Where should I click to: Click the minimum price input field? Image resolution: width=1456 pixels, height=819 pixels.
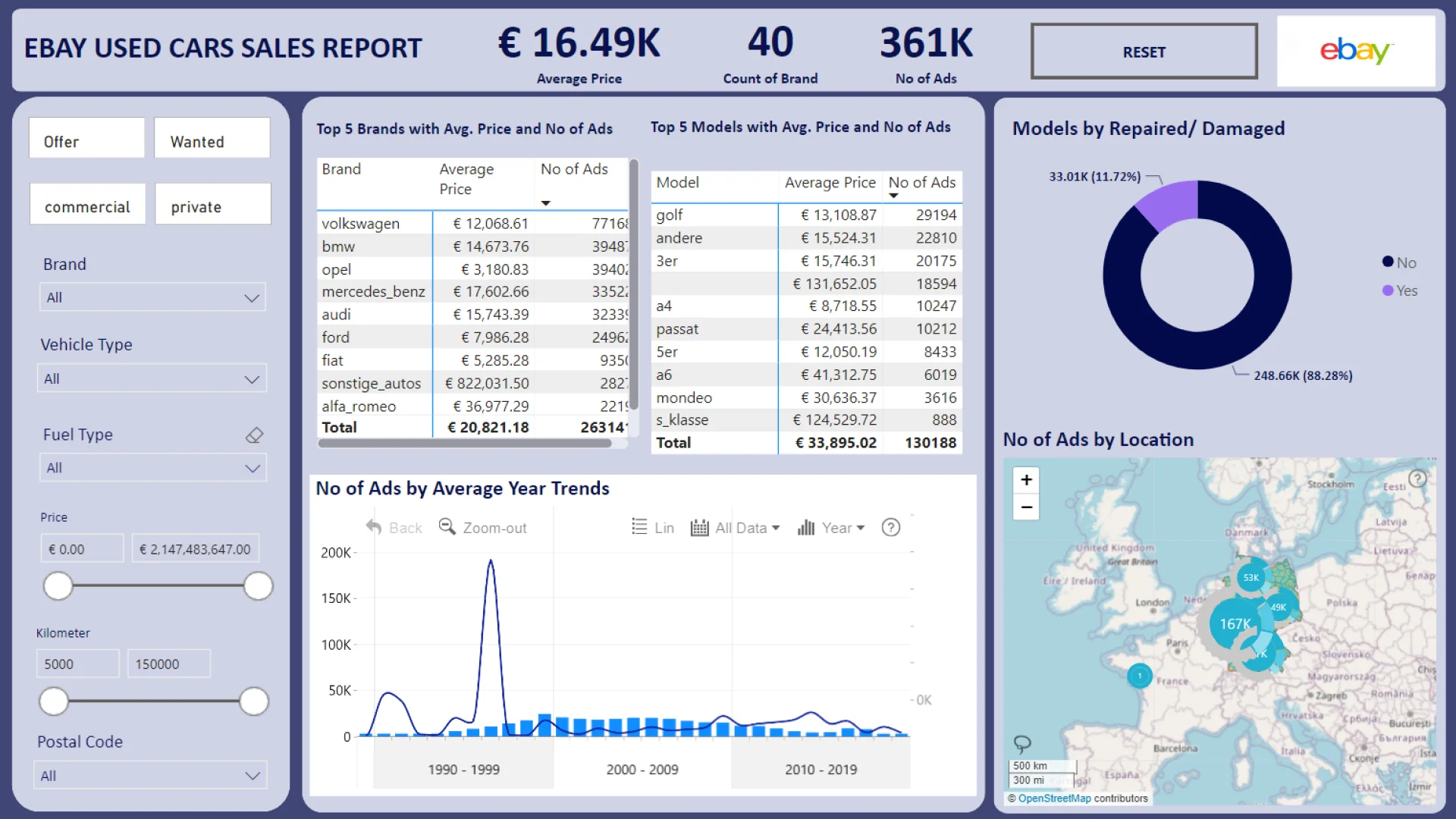point(82,548)
